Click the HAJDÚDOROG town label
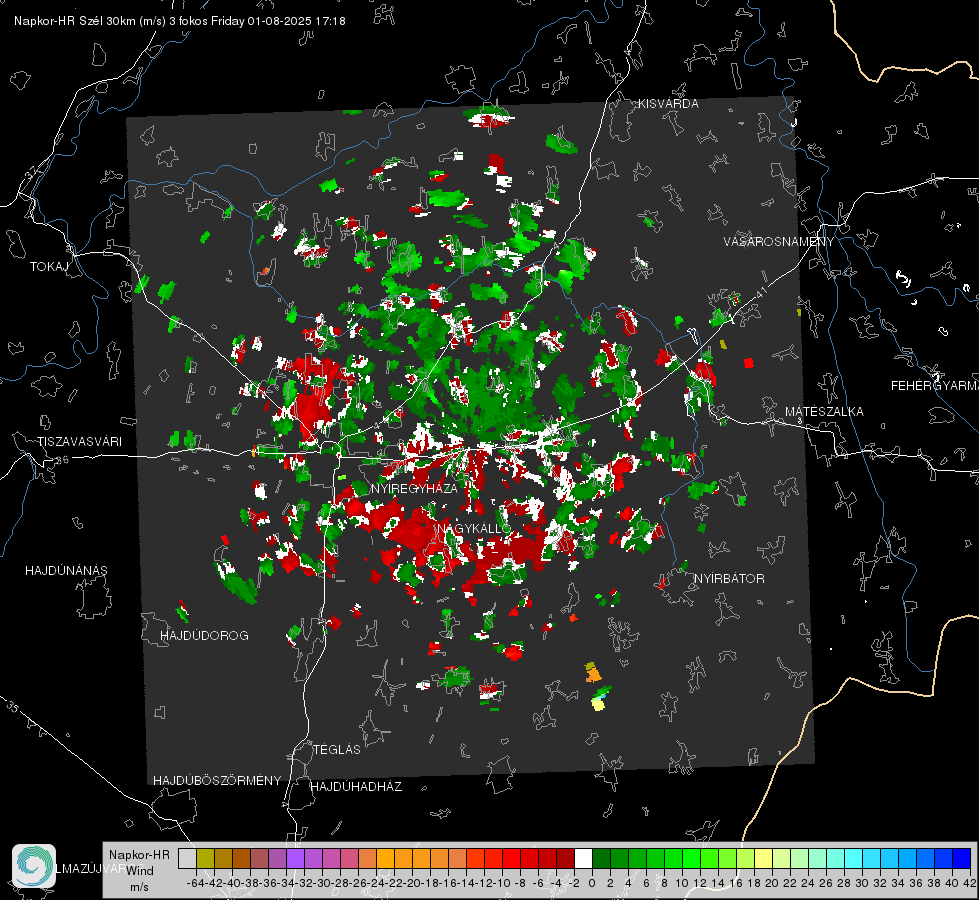 click(x=204, y=636)
